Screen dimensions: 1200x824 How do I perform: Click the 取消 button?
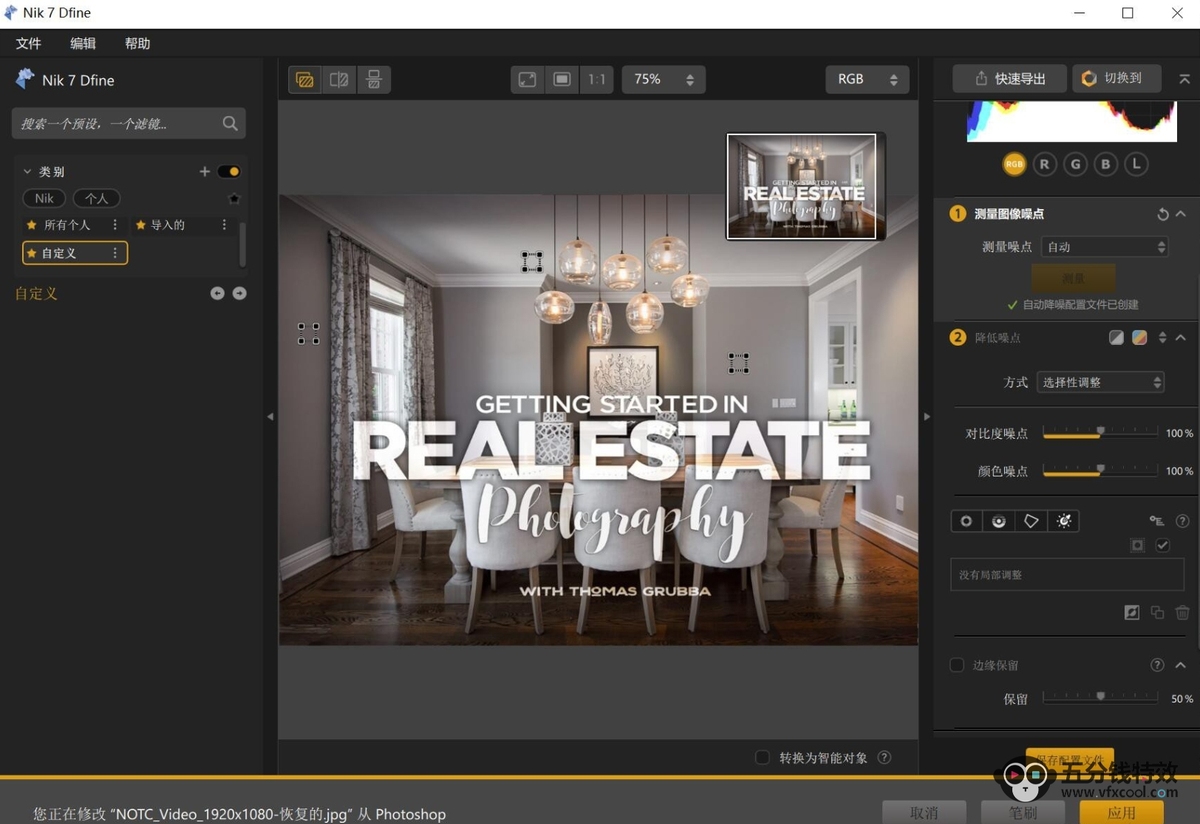pos(924,813)
